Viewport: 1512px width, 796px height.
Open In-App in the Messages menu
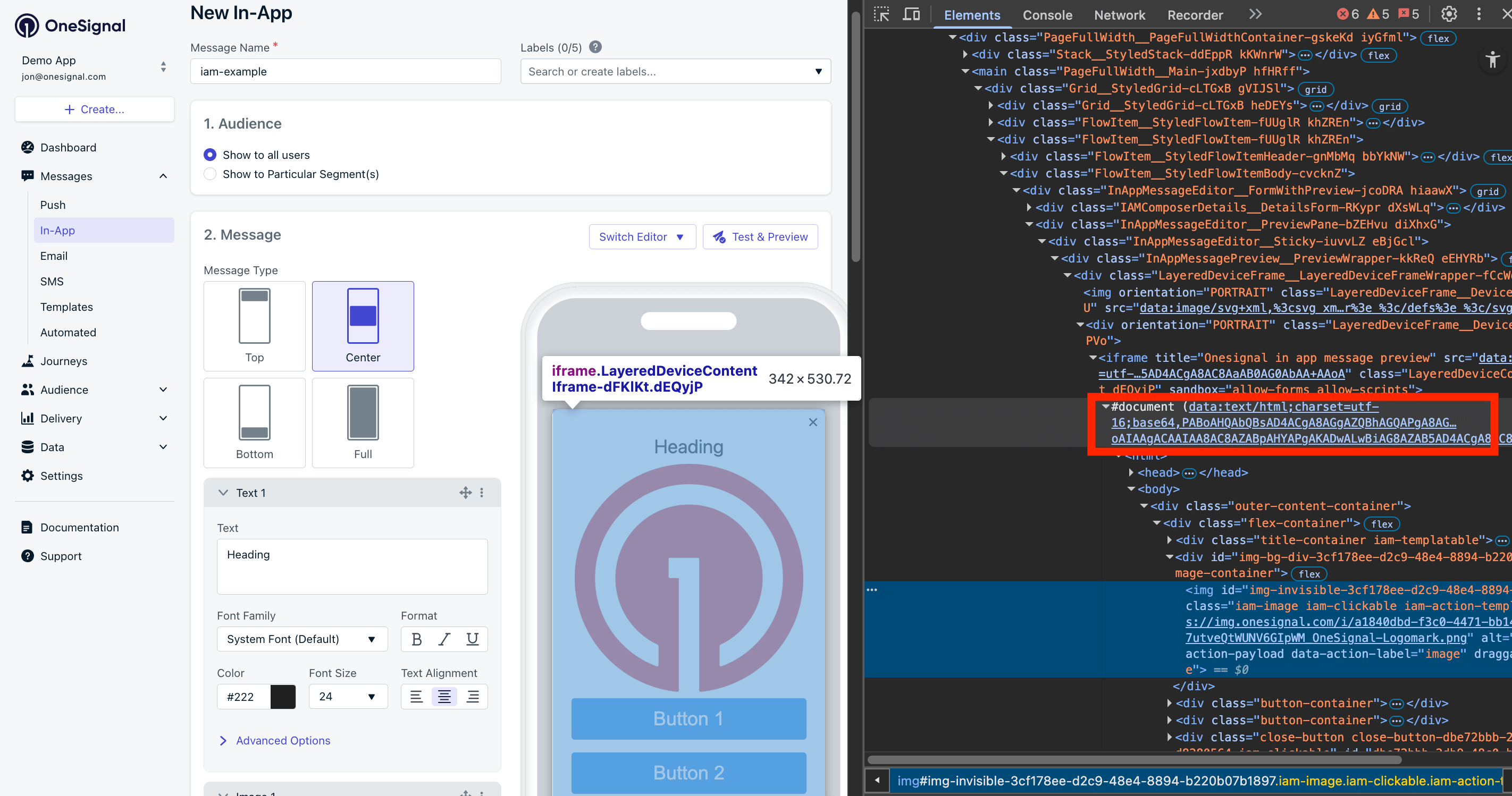point(104,231)
